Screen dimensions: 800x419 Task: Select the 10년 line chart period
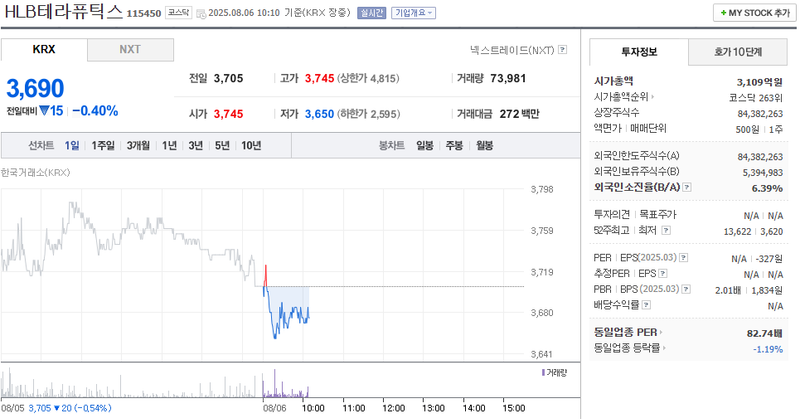(x=251, y=145)
